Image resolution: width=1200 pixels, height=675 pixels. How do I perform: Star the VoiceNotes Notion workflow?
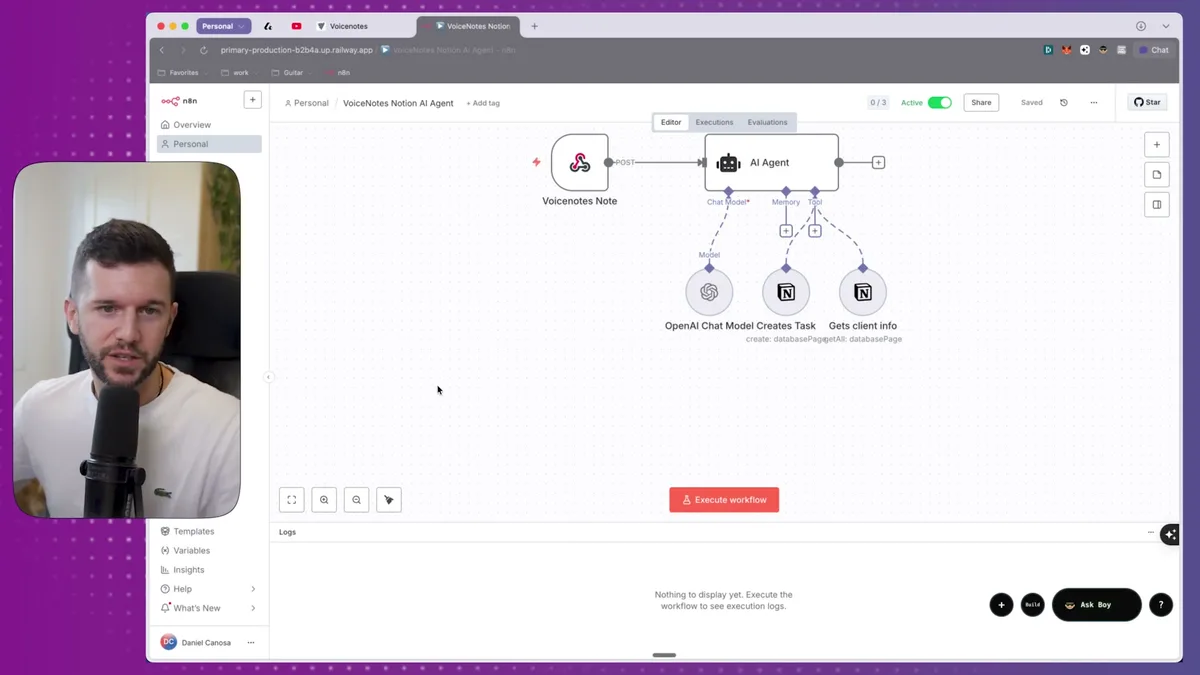pos(1146,101)
